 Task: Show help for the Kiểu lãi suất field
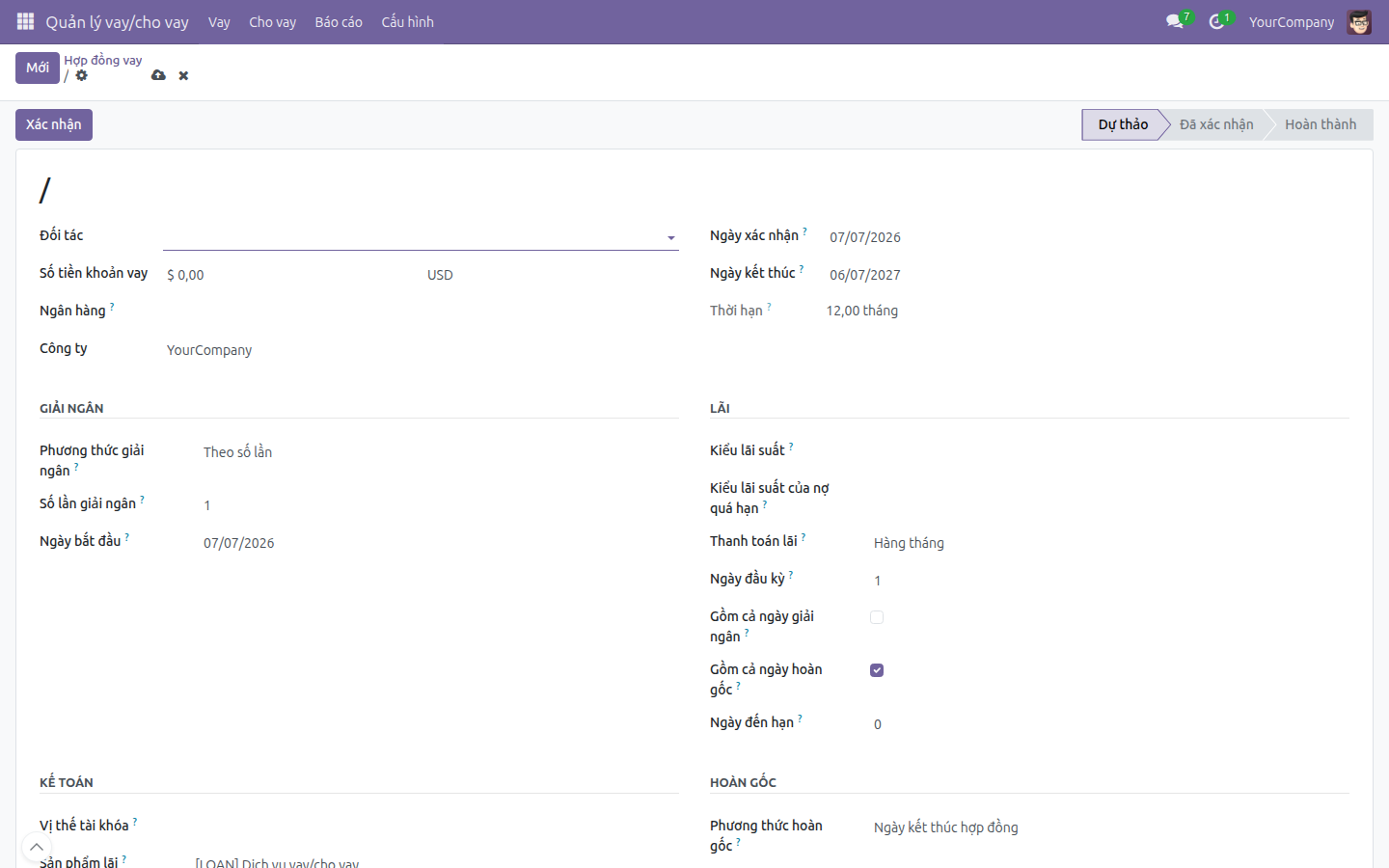791,447
